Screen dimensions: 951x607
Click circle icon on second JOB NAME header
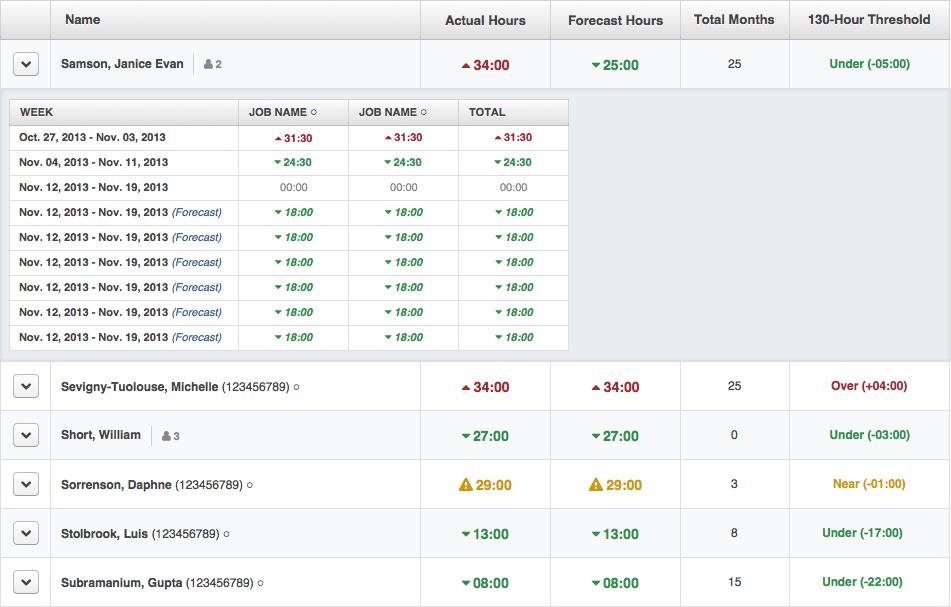(x=423, y=112)
